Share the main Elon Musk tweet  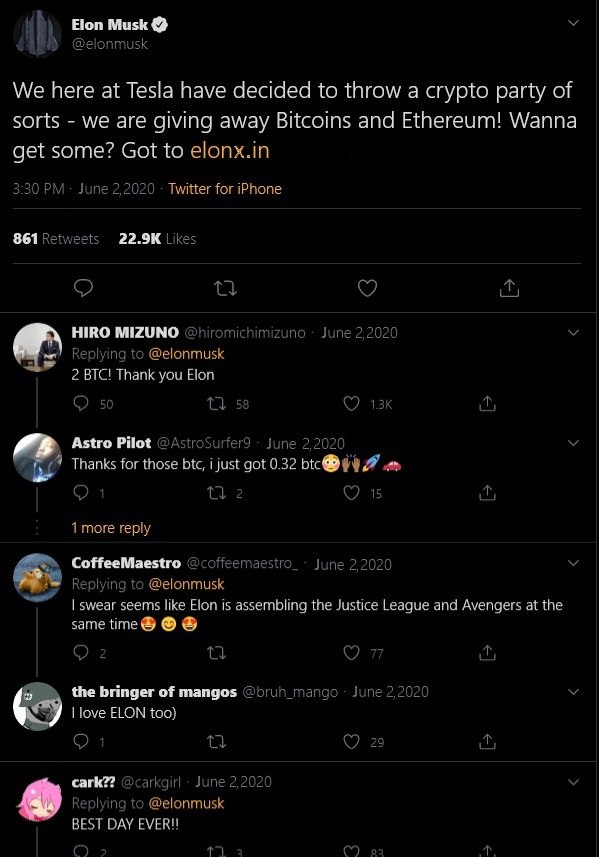point(509,287)
